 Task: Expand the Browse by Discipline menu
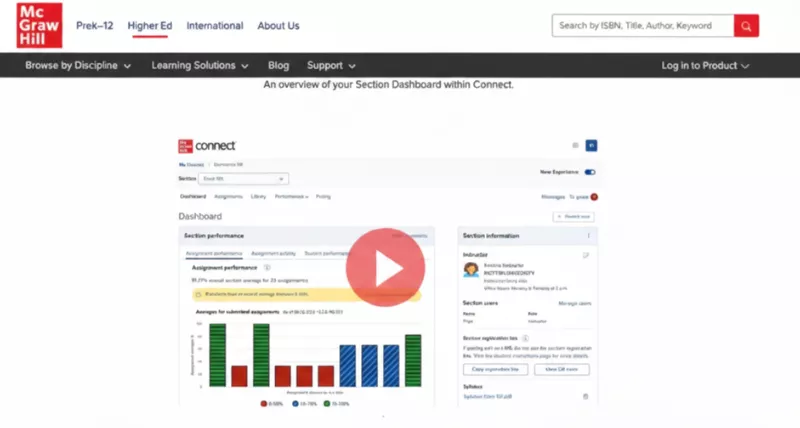tap(78, 65)
